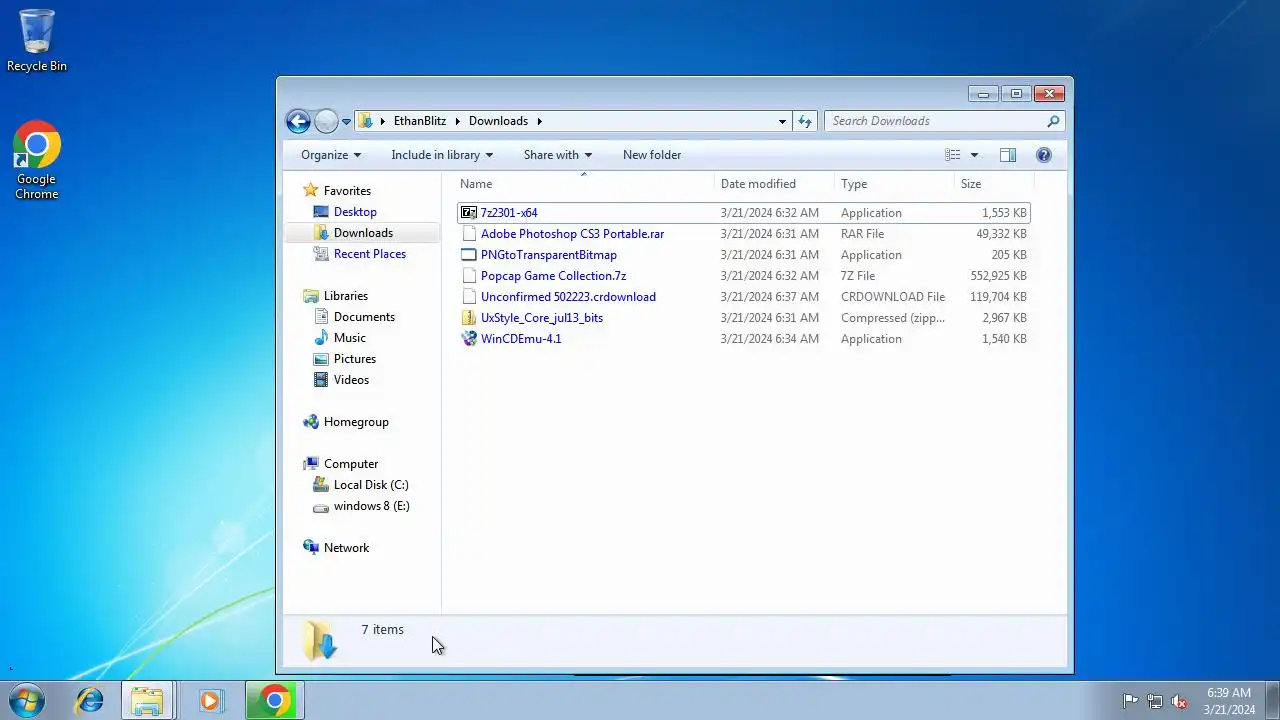The image size is (1280, 720).
Task: Sort files by Size column
Action: click(994, 184)
